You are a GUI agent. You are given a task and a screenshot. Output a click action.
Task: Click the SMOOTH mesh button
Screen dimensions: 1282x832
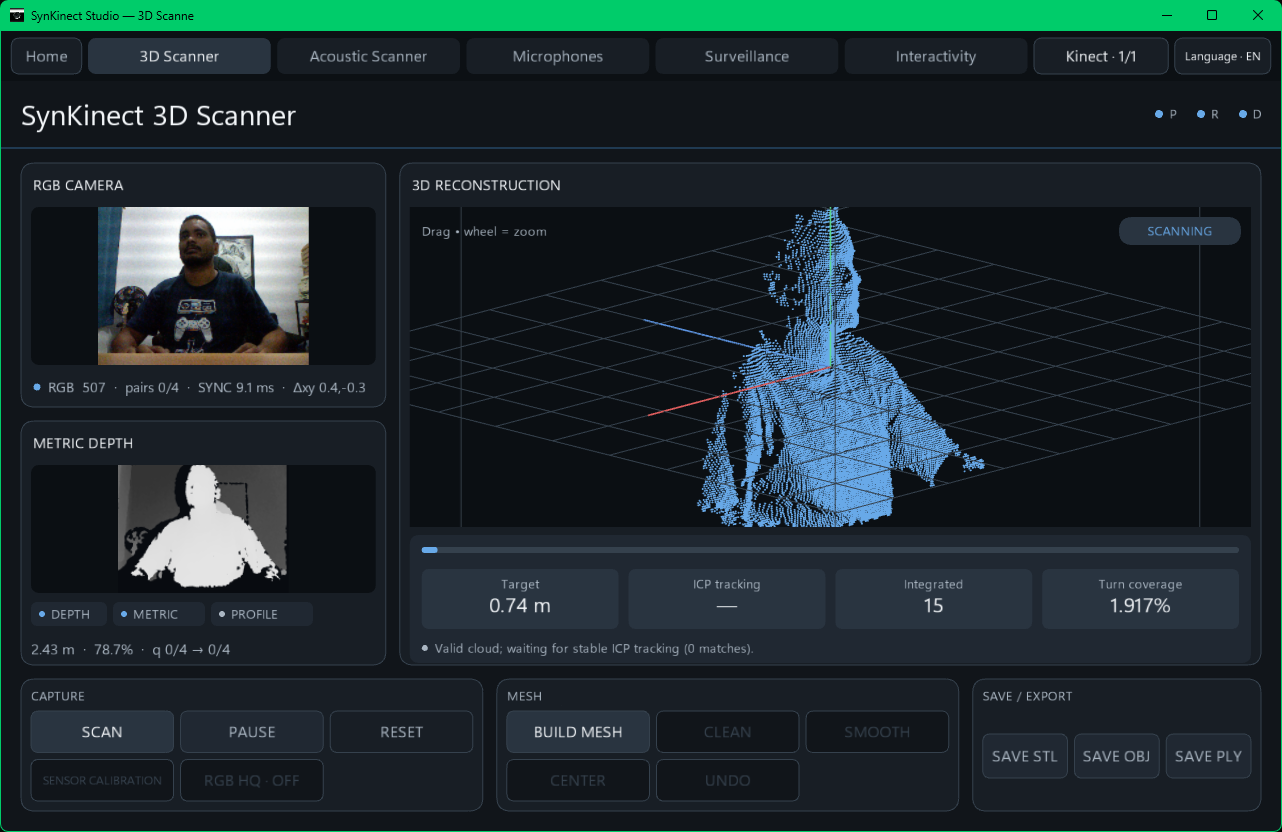pyautogui.click(x=877, y=732)
